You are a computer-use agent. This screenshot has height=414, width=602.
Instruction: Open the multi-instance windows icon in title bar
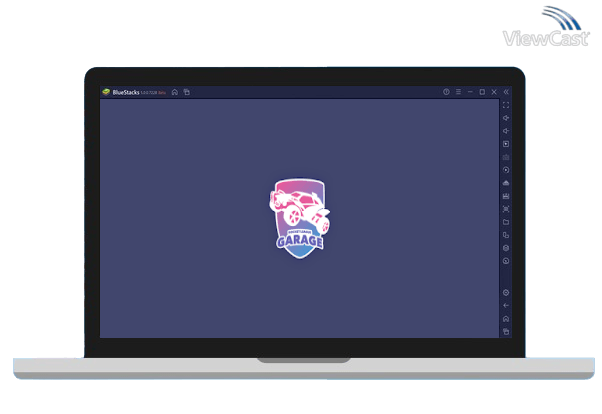click(186, 92)
